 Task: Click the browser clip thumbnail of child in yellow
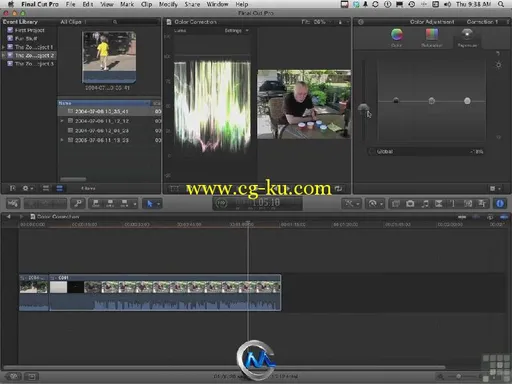109,57
